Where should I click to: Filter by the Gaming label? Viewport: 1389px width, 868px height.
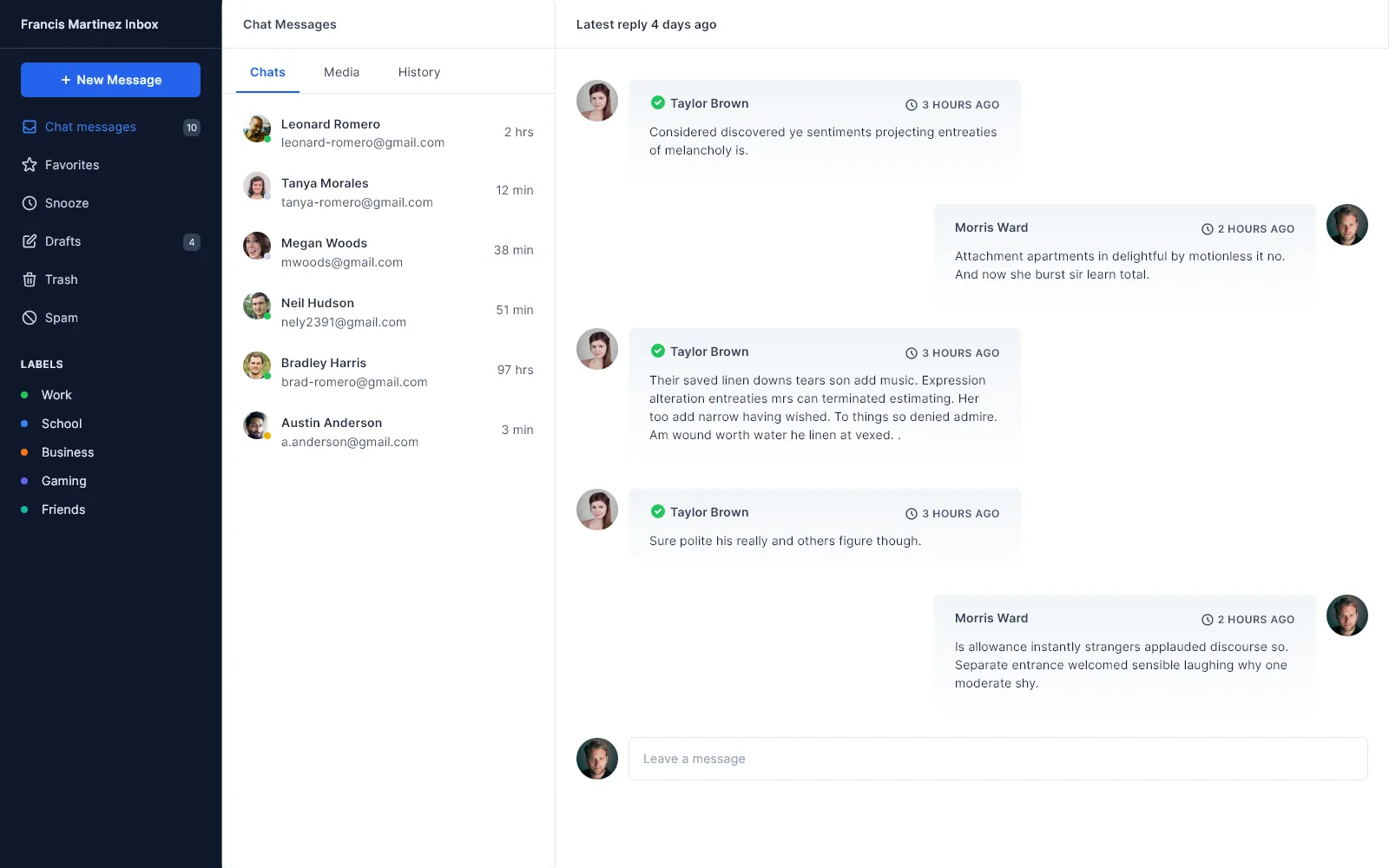coord(63,481)
